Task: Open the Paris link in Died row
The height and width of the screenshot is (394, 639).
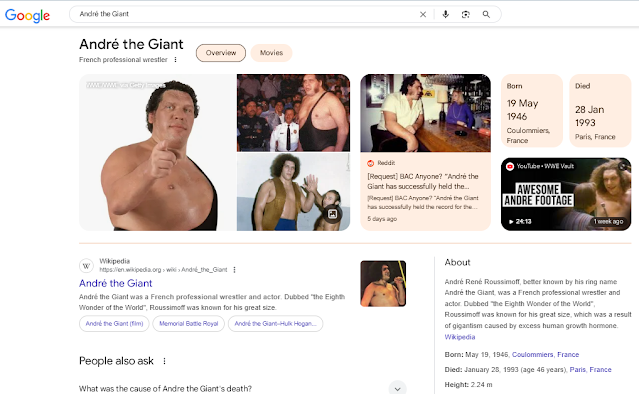Action: point(577,370)
